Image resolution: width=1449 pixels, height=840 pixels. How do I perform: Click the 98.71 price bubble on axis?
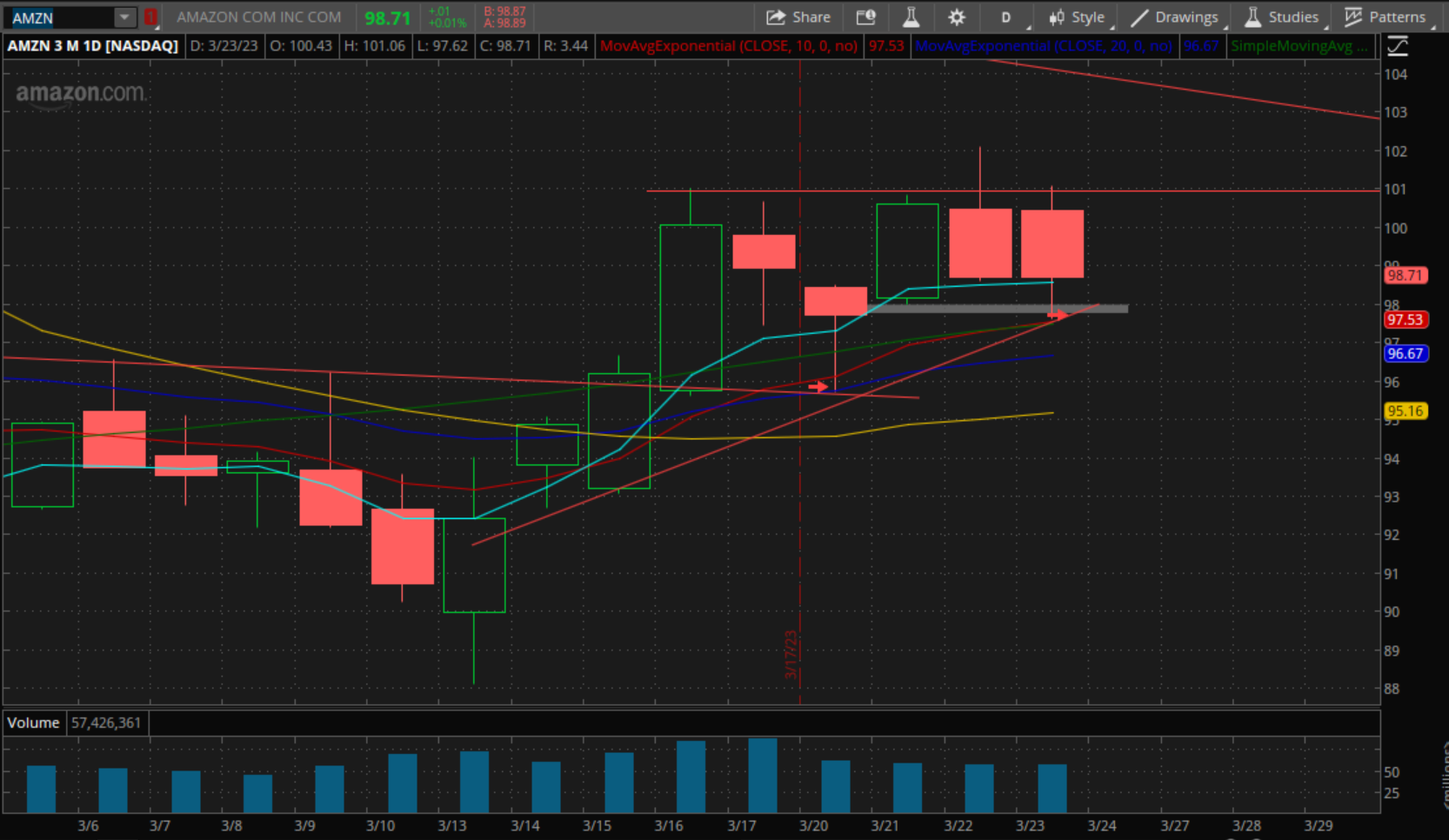point(1405,276)
